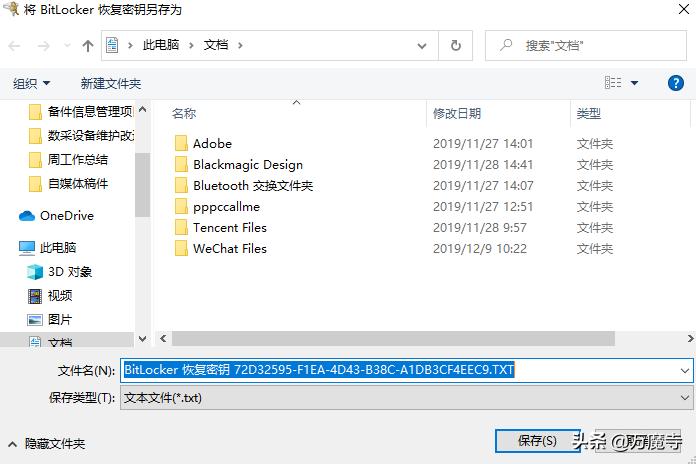This screenshot has height=464, width=696.
Task: Go up one folder level
Action: point(88,46)
